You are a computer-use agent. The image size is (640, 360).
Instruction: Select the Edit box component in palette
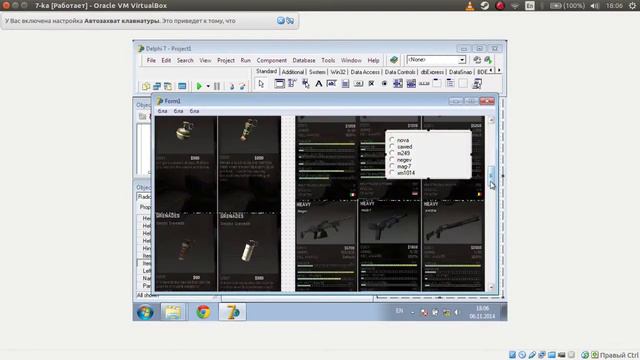click(331, 84)
